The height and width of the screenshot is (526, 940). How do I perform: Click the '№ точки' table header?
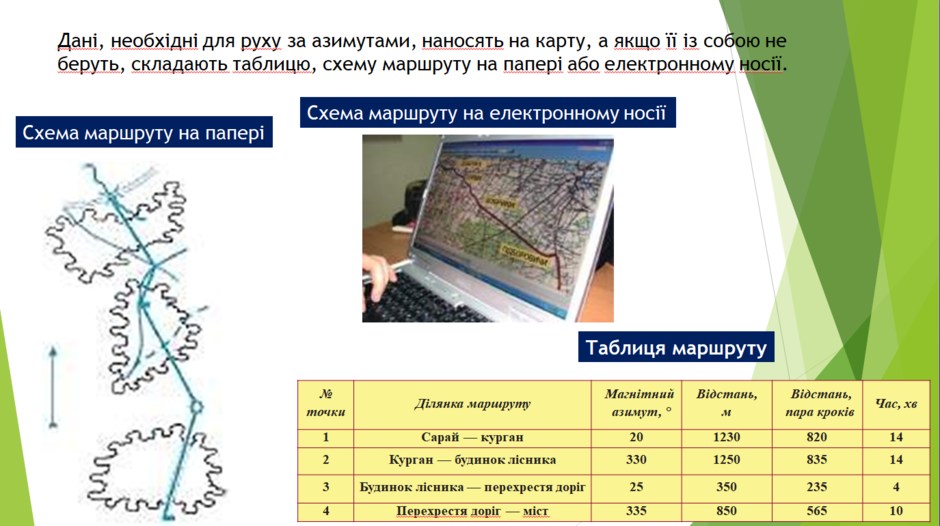(326, 404)
